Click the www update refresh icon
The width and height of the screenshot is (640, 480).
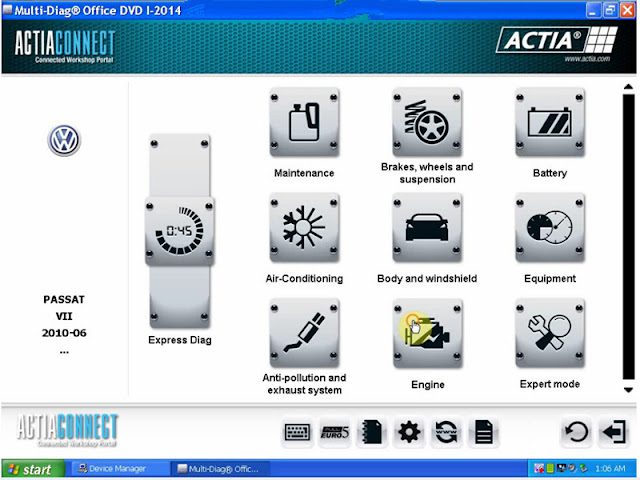(x=446, y=432)
